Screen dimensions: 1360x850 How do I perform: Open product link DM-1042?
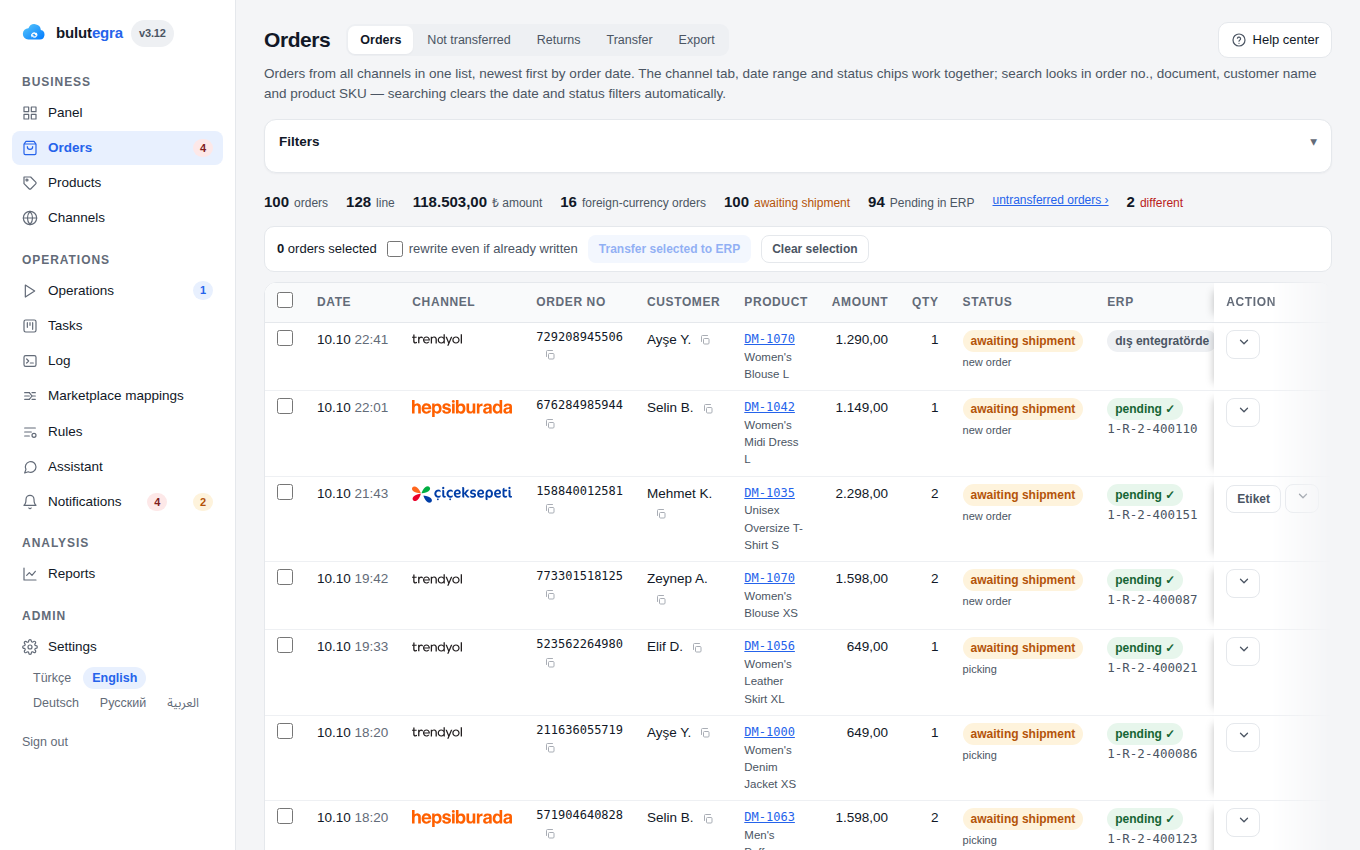769,407
